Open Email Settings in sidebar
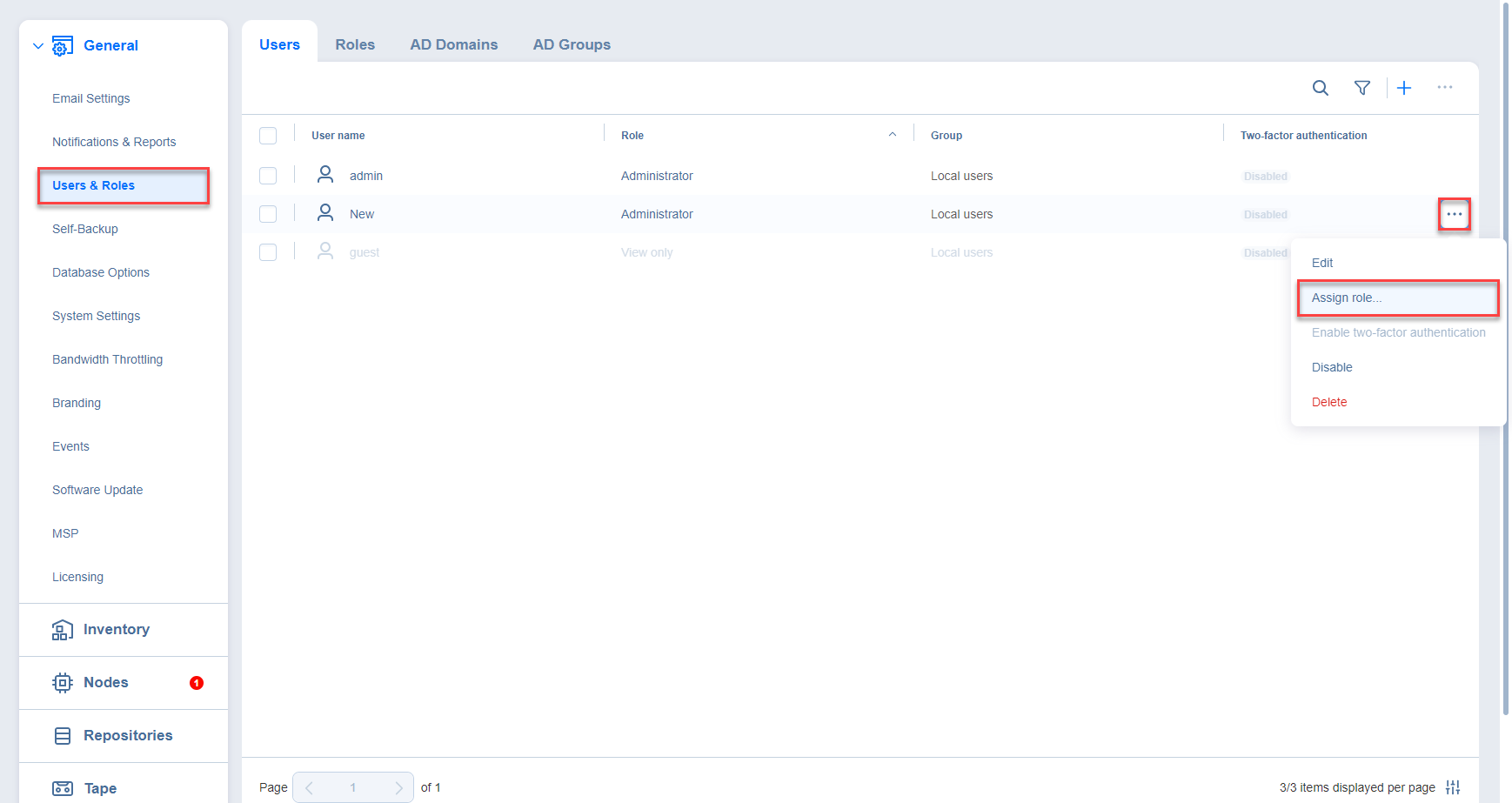Viewport: 1512px width, 803px height. (91, 98)
